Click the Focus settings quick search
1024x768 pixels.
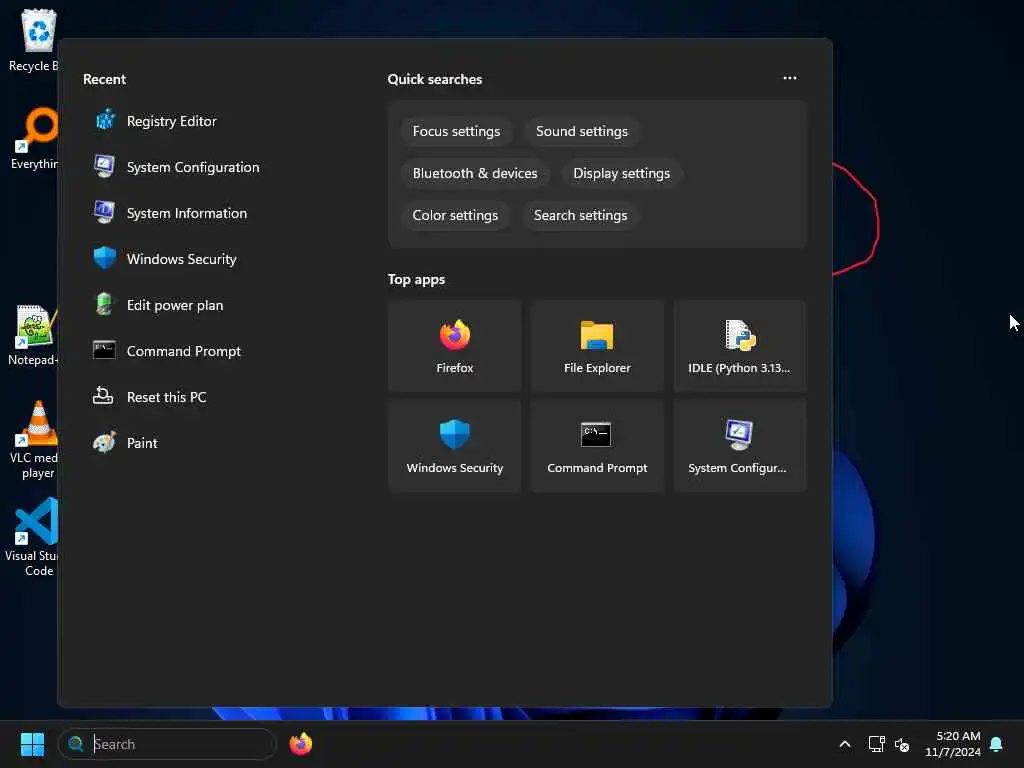coord(456,131)
